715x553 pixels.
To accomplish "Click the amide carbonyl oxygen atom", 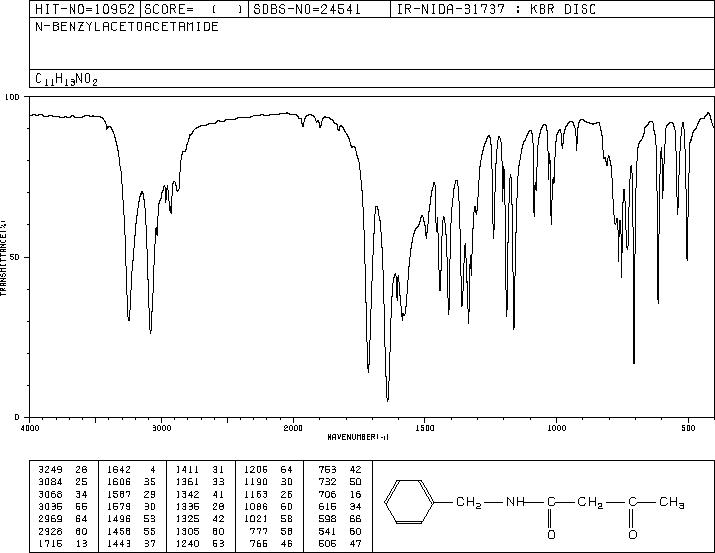I will click(551, 534).
